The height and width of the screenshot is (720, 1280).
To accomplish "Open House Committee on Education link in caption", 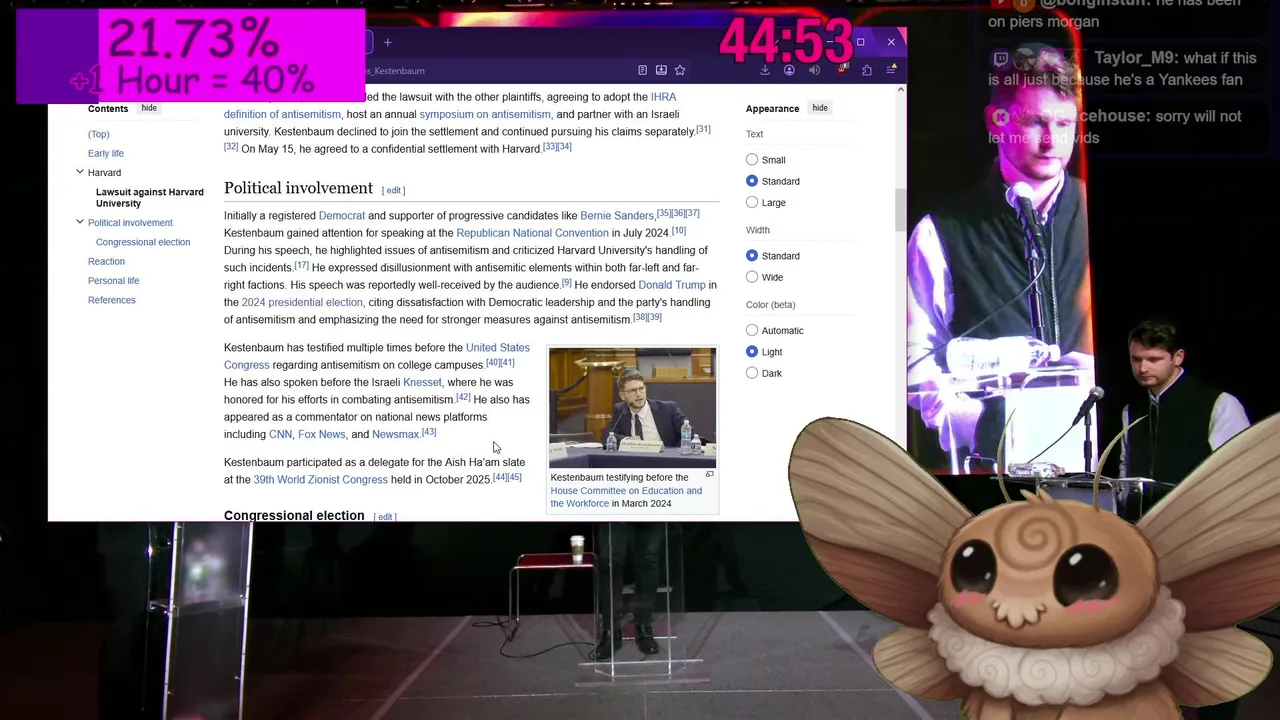I will 626,497.
